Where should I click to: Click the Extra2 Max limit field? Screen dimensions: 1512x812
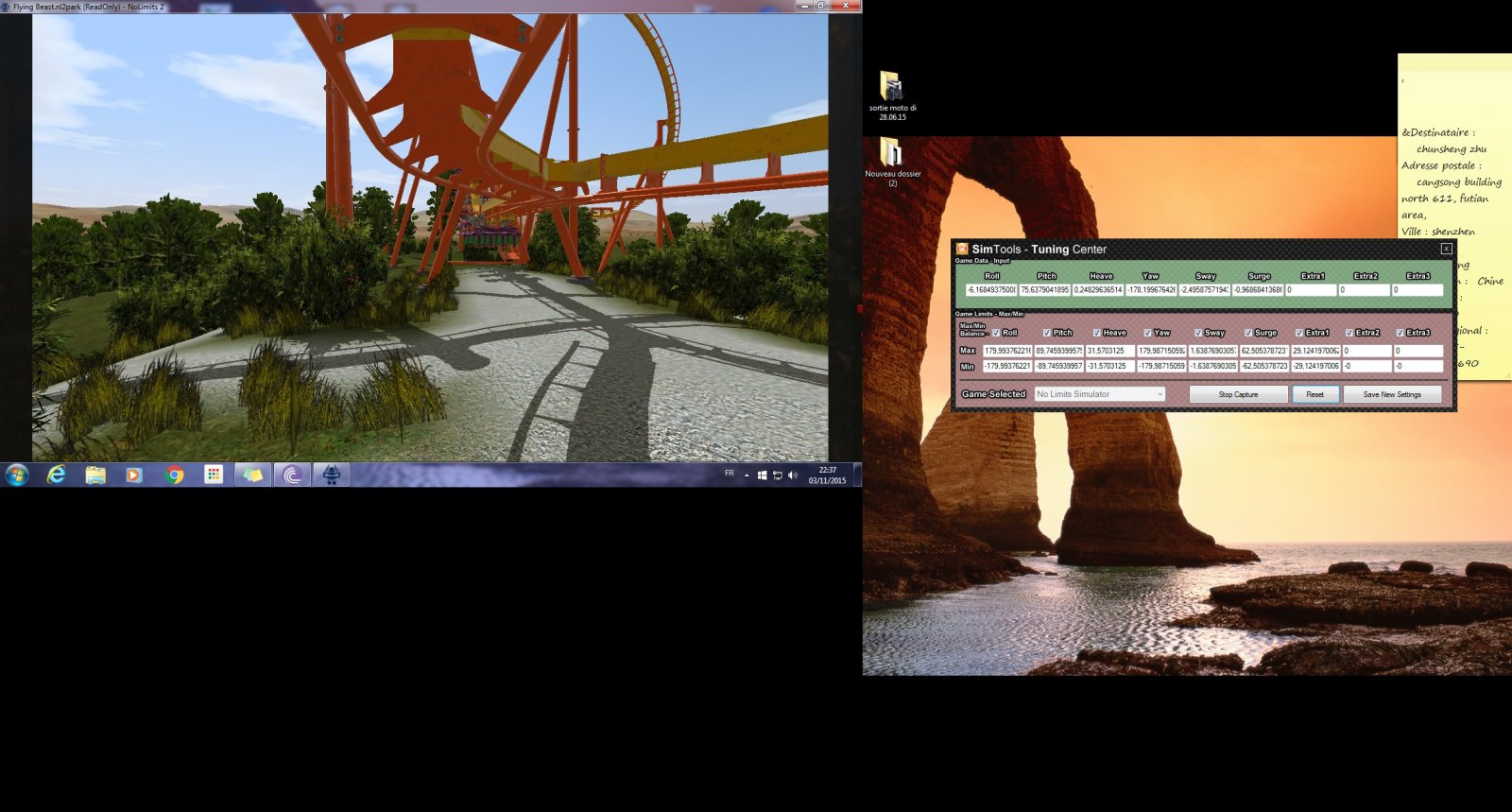pos(1366,351)
